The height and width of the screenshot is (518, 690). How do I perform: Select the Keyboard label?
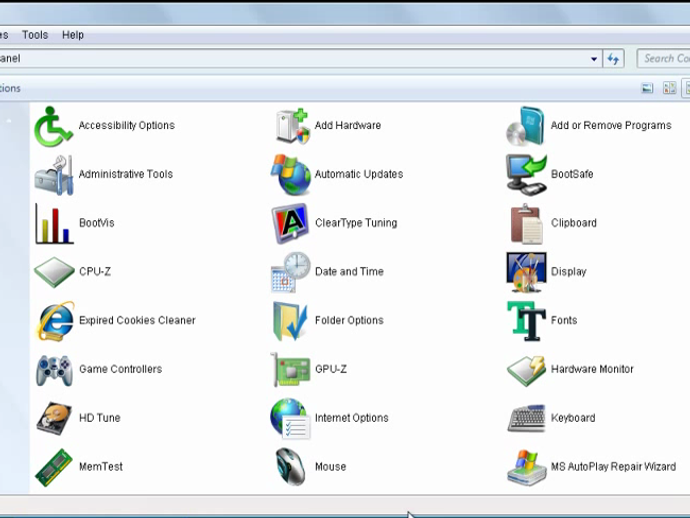click(573, 418)
